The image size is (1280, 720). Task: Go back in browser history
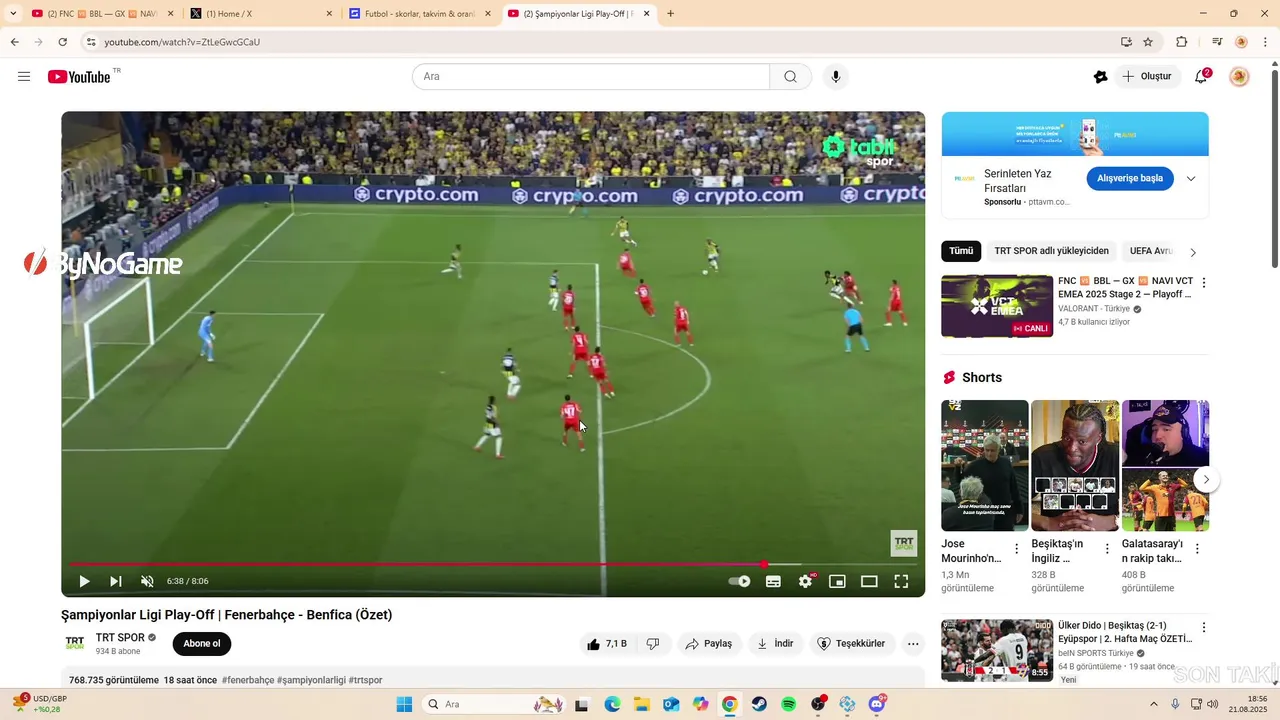pos(15,42)
